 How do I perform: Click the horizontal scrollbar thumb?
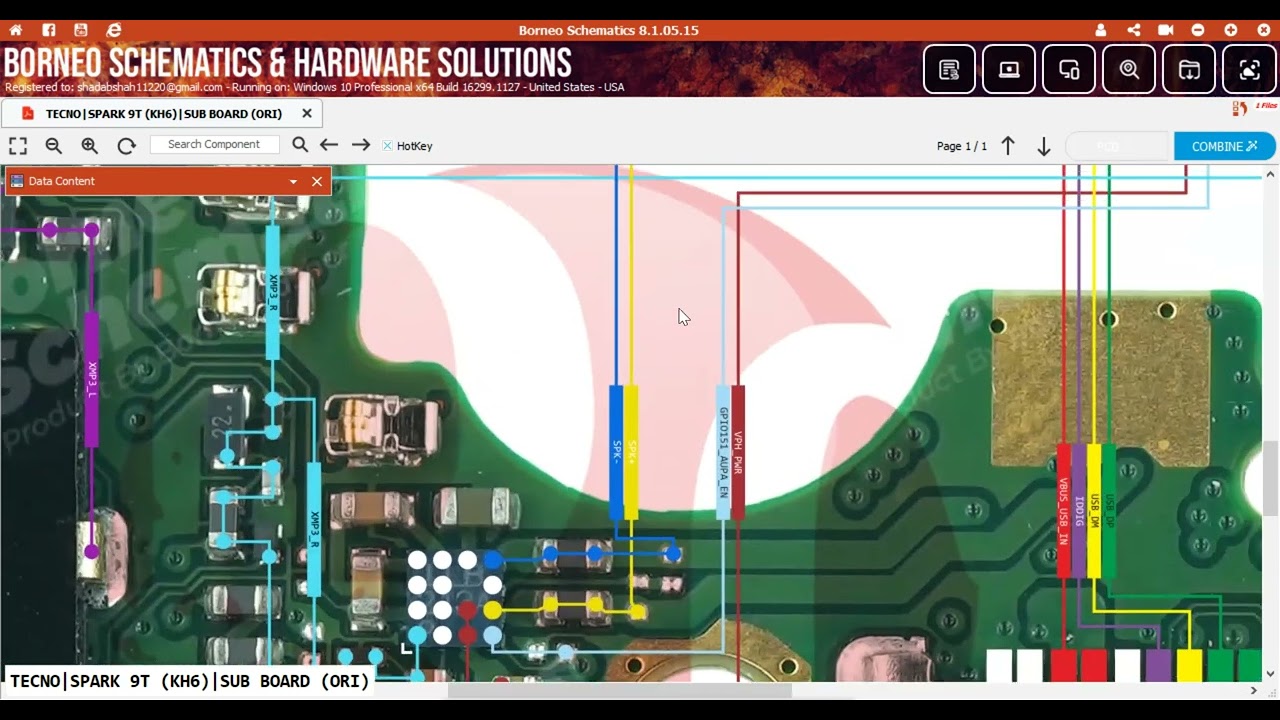(x=620, y=690)
